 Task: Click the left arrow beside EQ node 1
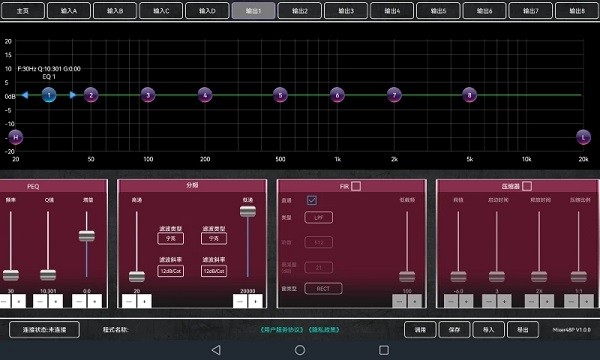[x=25, y=95]
